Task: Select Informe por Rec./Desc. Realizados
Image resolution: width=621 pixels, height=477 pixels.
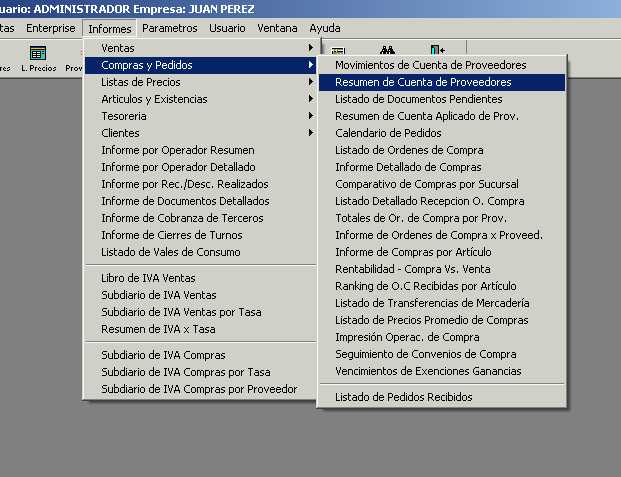Action: coord(200,184)
